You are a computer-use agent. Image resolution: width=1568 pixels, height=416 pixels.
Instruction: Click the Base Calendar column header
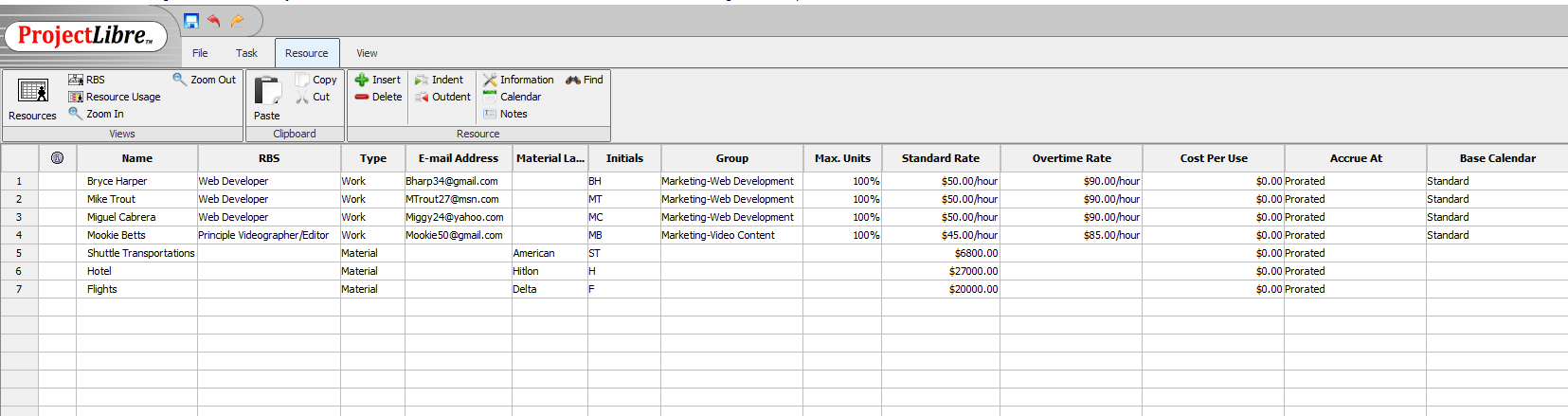coord(1498,158)
